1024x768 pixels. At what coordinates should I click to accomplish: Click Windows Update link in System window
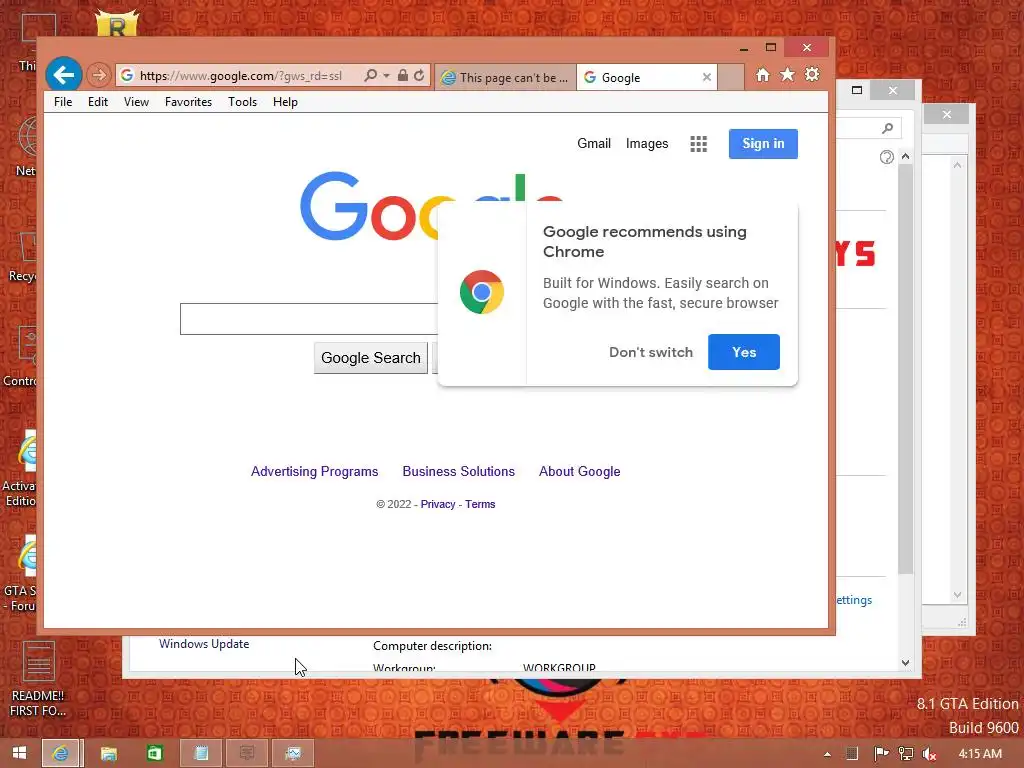pos(204,644)
